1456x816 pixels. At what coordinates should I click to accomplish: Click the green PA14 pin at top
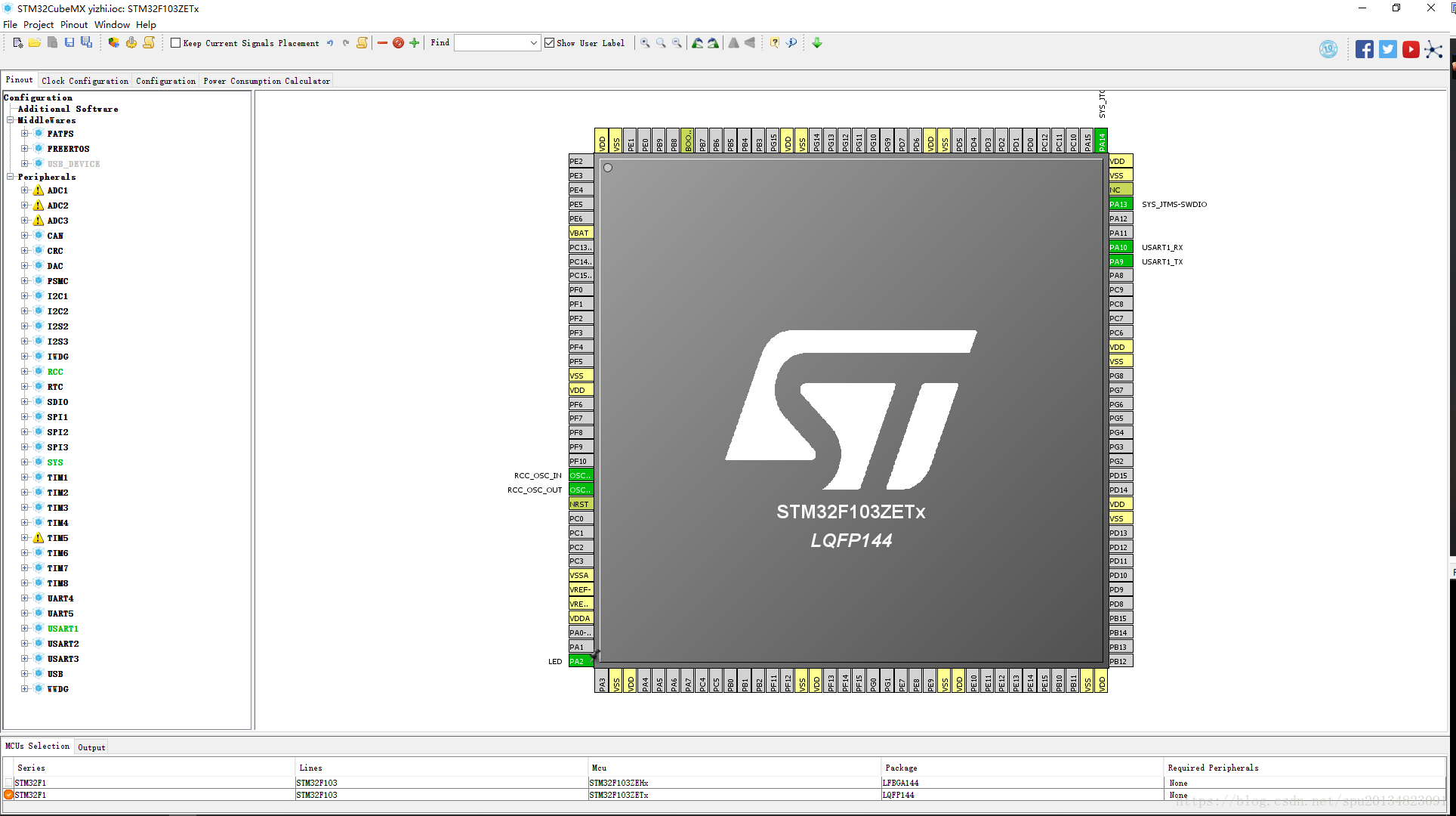(1102, 141)
